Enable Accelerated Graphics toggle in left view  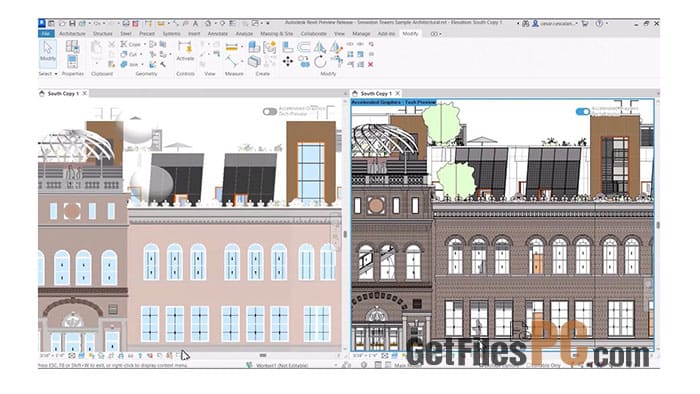pyautogui.click(x=270, y=112)
